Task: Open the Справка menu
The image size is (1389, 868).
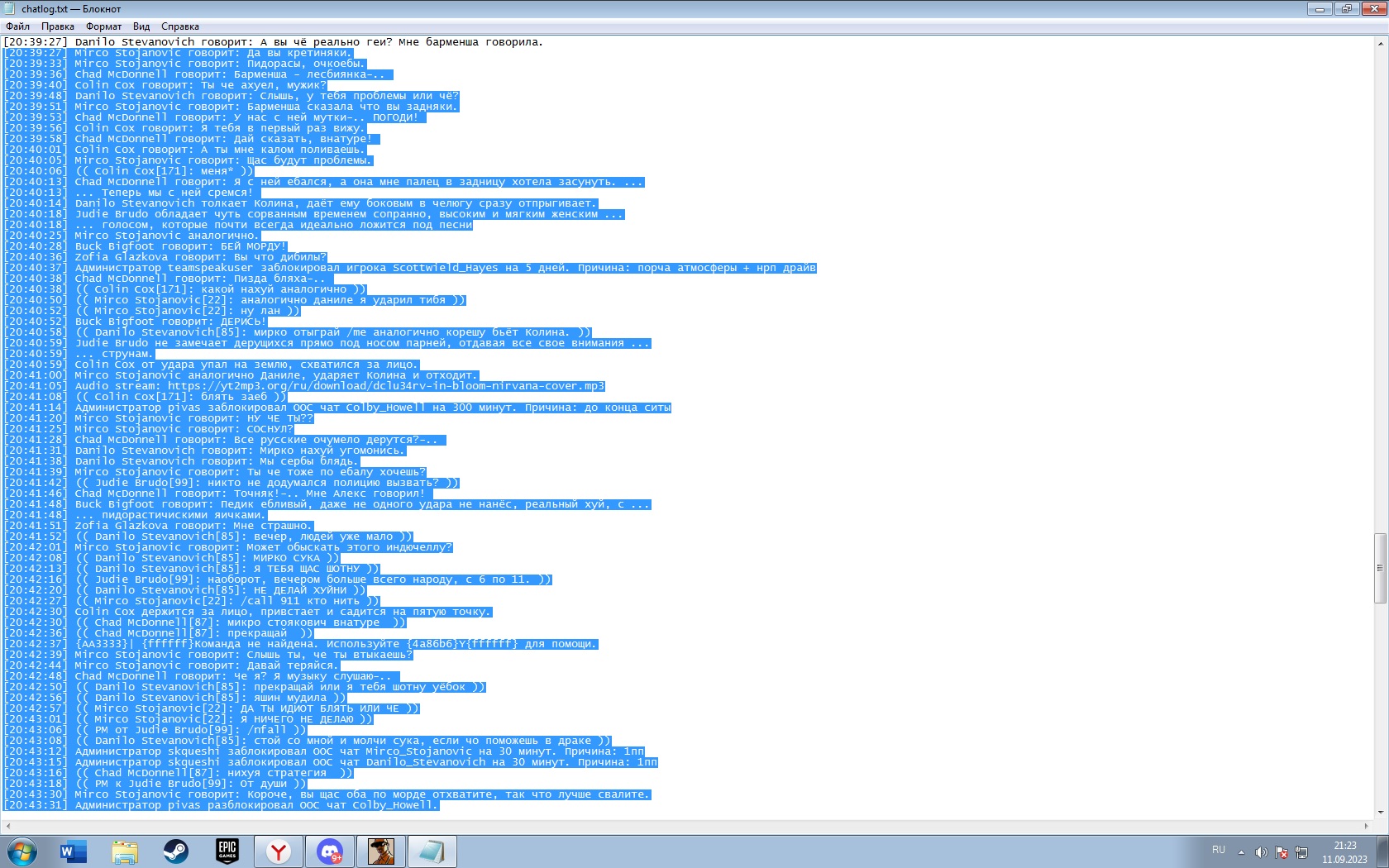Action: pos(179,26)
